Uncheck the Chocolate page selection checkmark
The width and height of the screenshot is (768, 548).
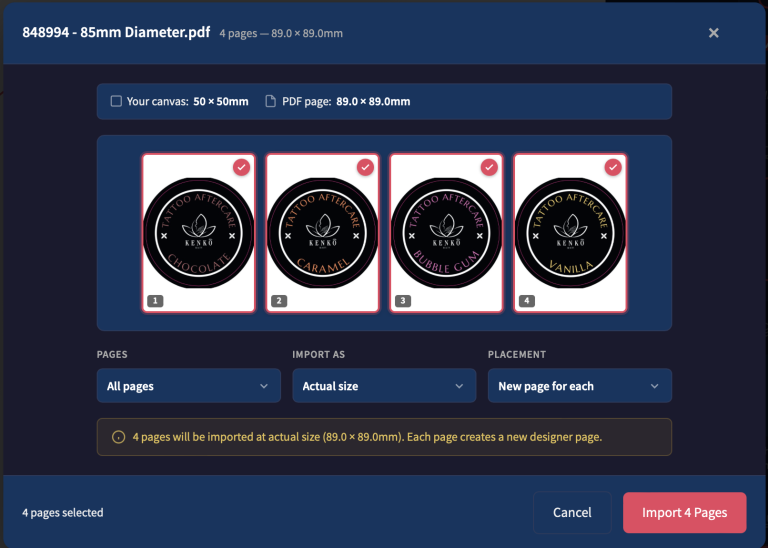[x=241, y=167]
